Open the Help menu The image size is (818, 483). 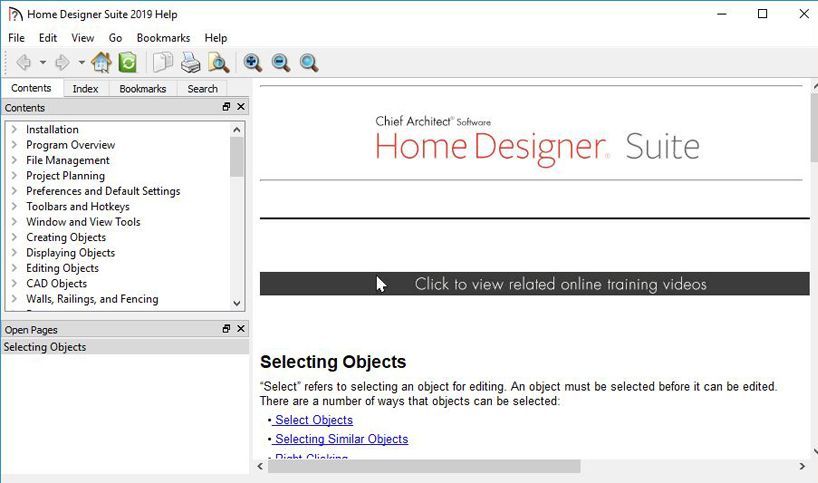[x=215, y=38]
